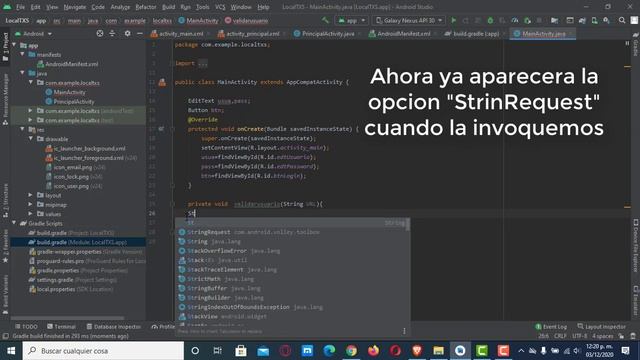Open the Android view dropdown in Project panel

click(x=33, y=33)
